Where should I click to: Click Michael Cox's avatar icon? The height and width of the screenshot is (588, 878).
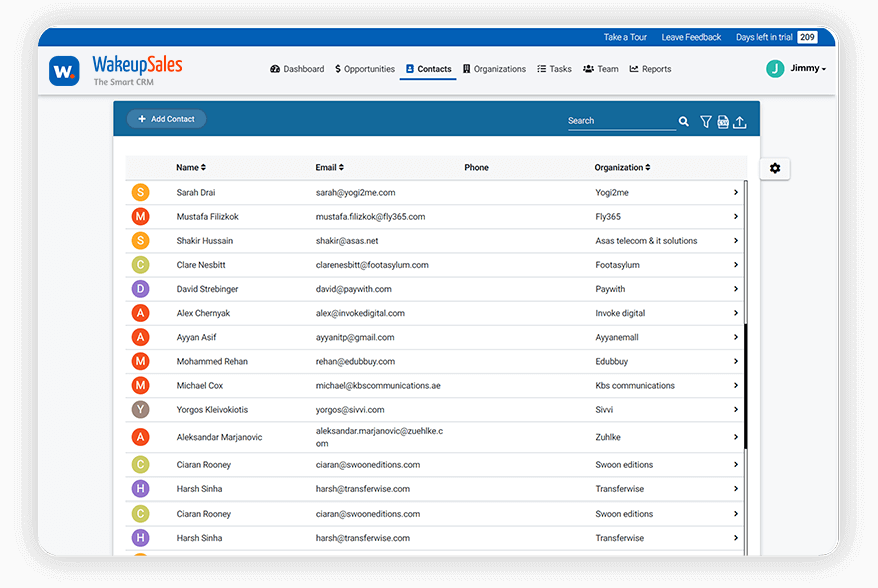coord(141,385)
